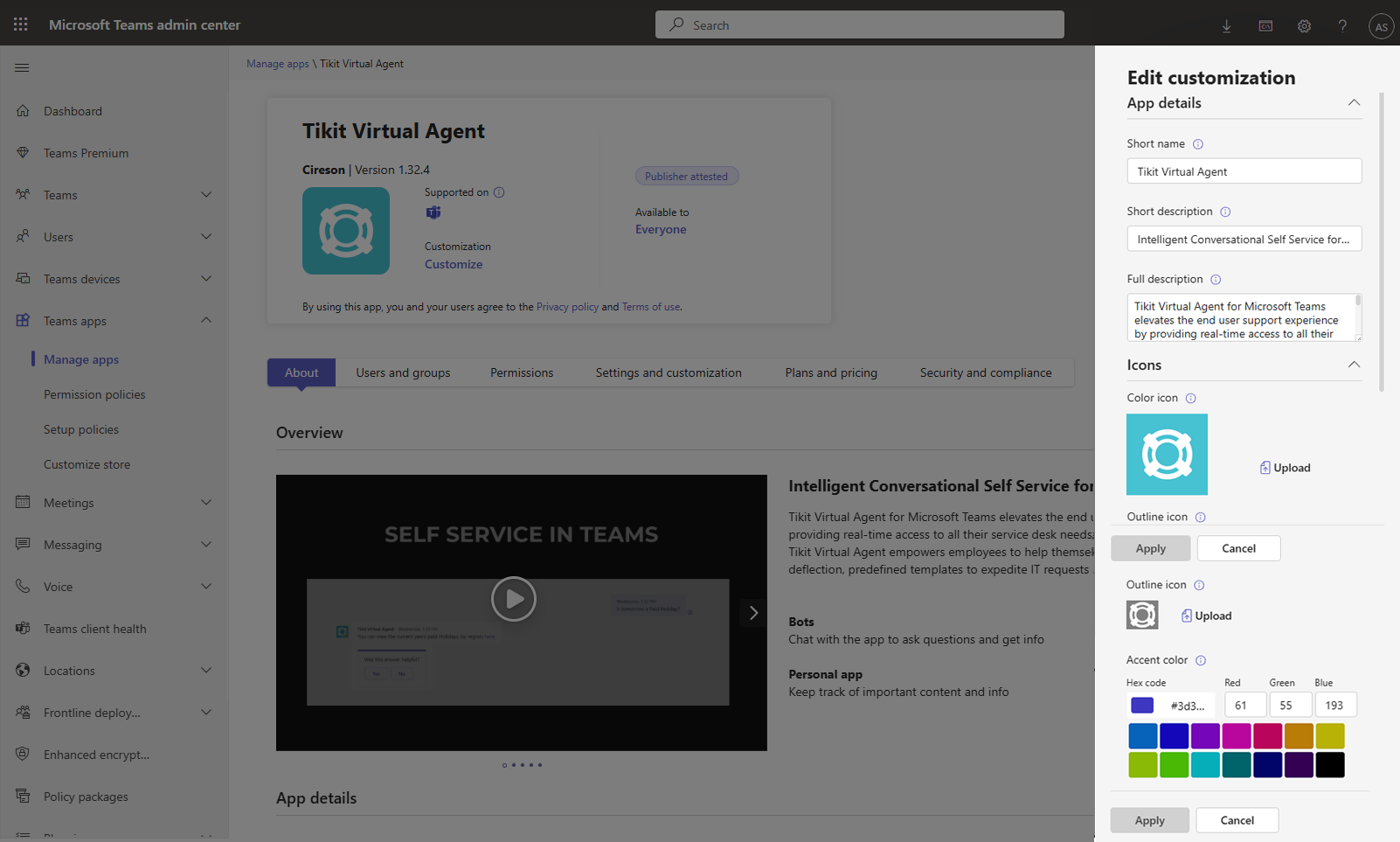This screenshot has height=842, width=1400.
Task: Open the Dashboard from the sidebar
Action: 73,110
